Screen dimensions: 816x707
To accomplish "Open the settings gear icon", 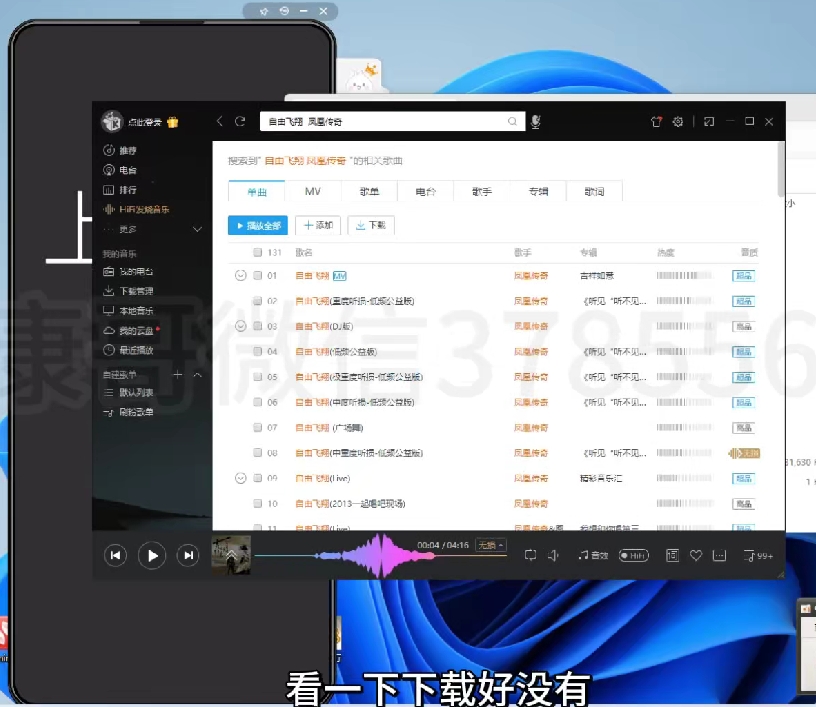I will coord(678,121).
